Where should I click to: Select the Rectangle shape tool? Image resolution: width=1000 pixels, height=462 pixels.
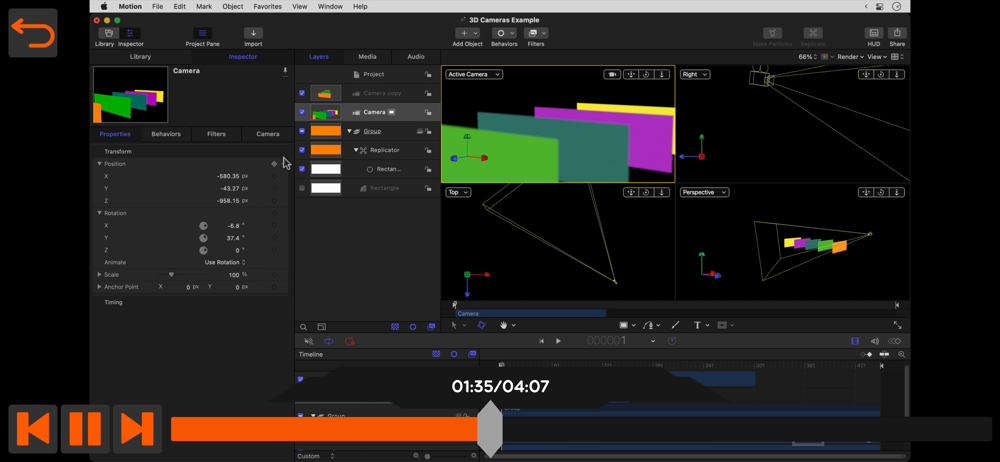(x=624, y=325)
